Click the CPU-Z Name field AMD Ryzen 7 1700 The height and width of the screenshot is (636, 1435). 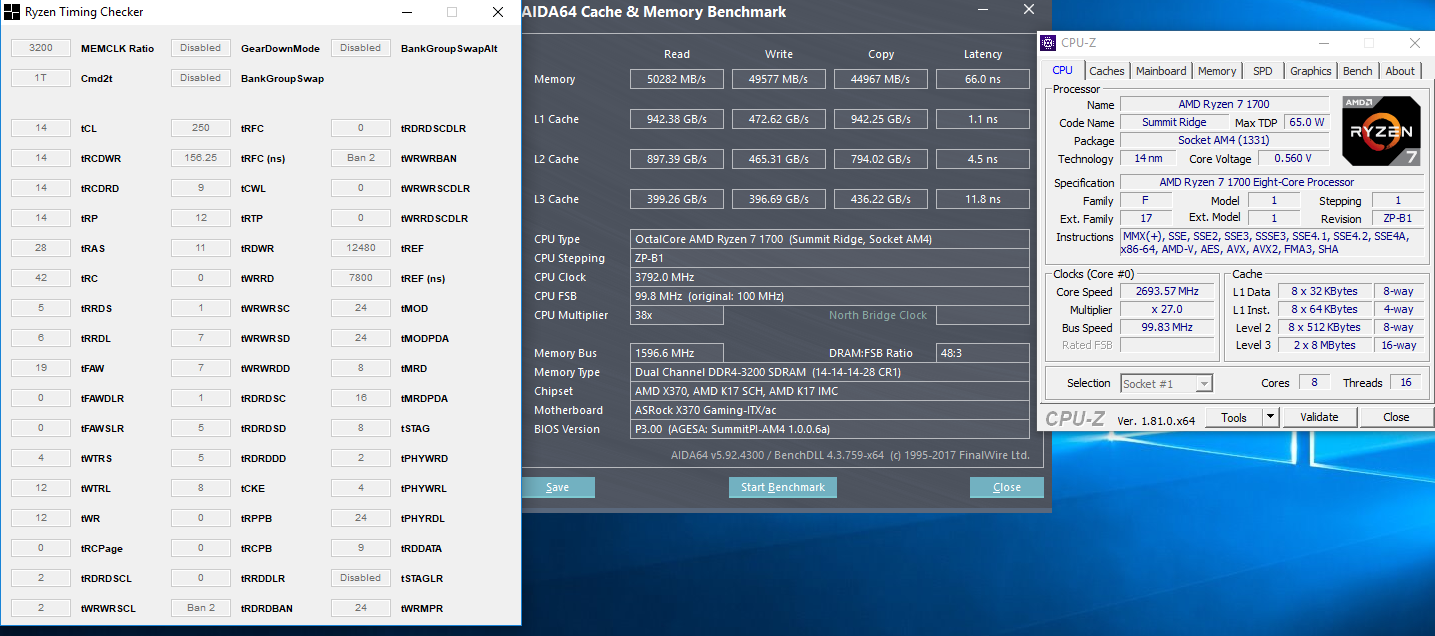1224,105
